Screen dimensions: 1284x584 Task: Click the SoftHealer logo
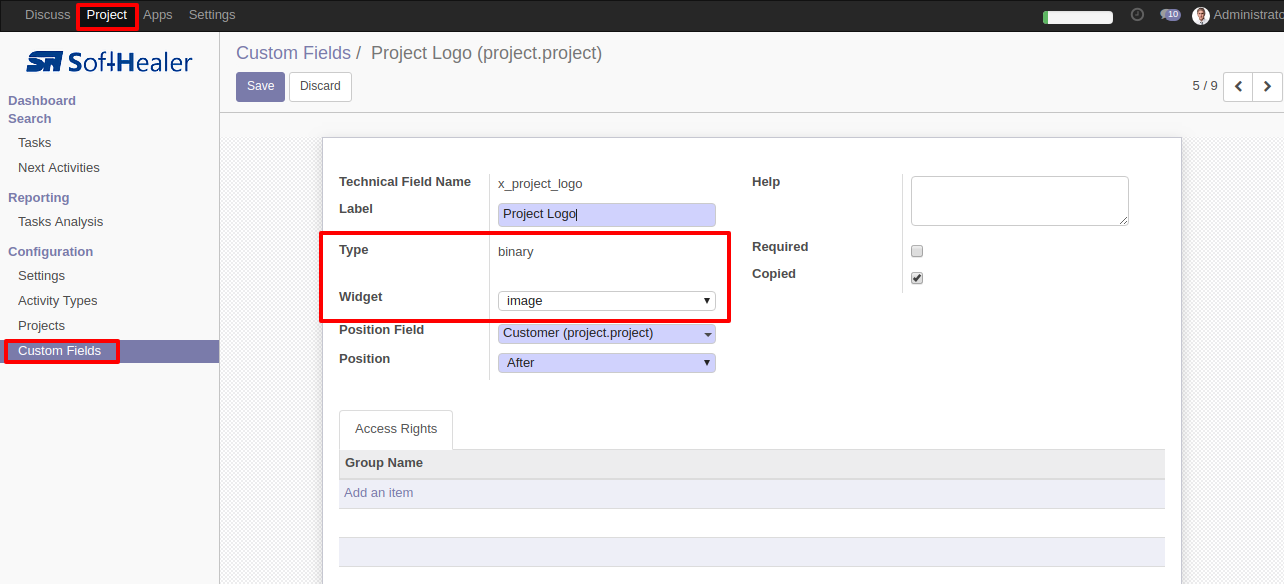(109, 62)
